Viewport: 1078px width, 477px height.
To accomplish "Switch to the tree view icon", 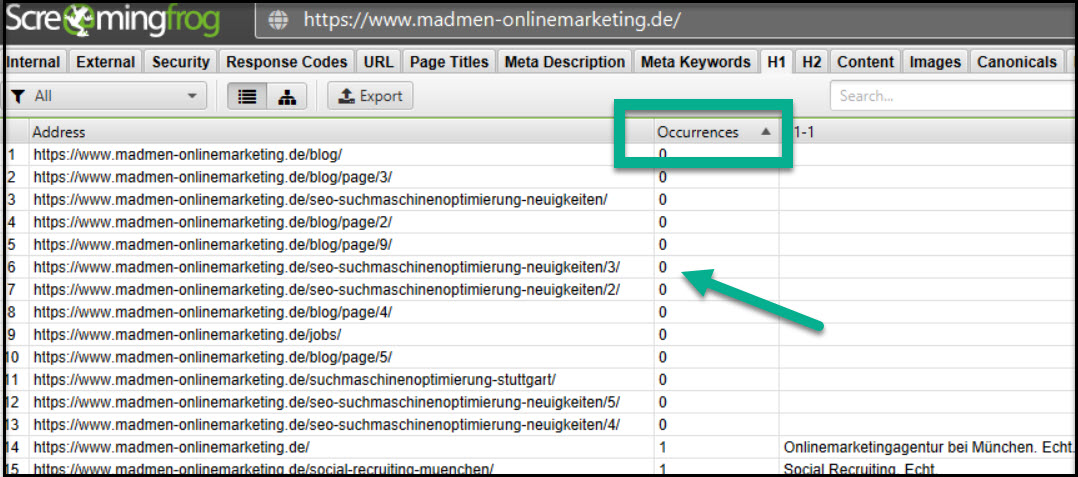I will [x=287, y=97].
